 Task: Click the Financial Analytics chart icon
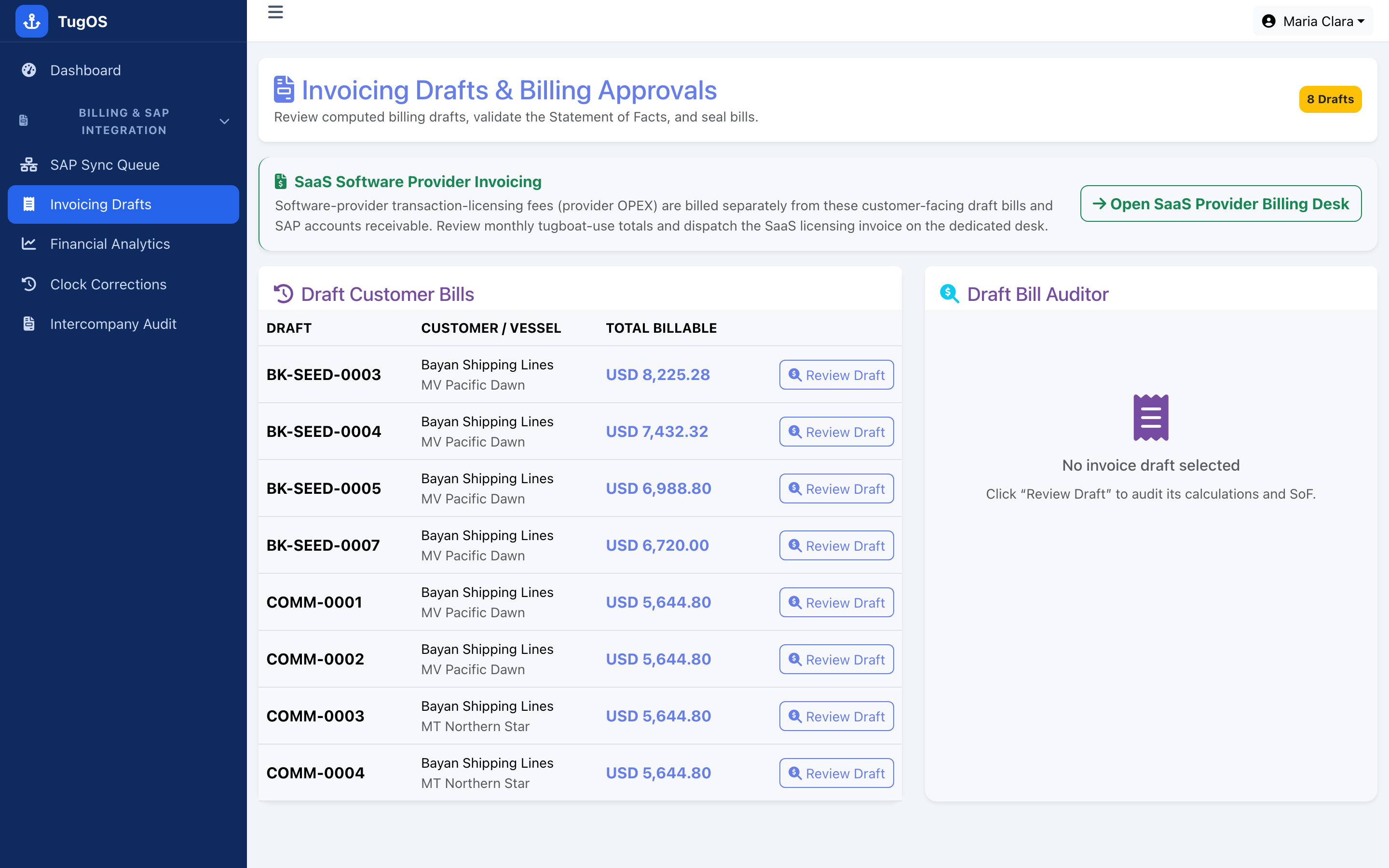coord(29,244)
